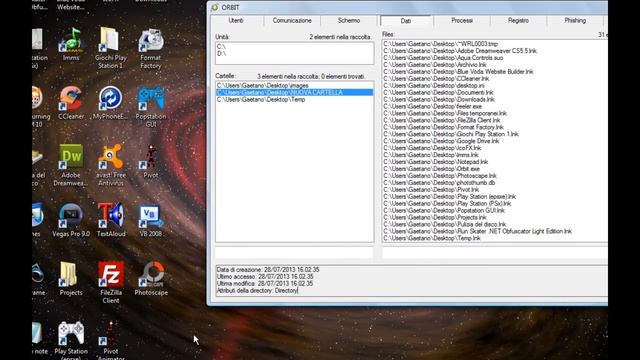The height and width of the screenshot is (360, 640).
Task: Select Temp.lnk in Files list
Action: click(x=432, y=238)
